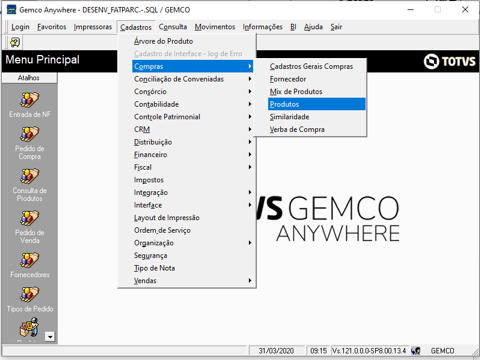The height and width of the screenshot is (360, 480).
Task: Click the GEMCO label in status bar
Action: tap(442, 351)
